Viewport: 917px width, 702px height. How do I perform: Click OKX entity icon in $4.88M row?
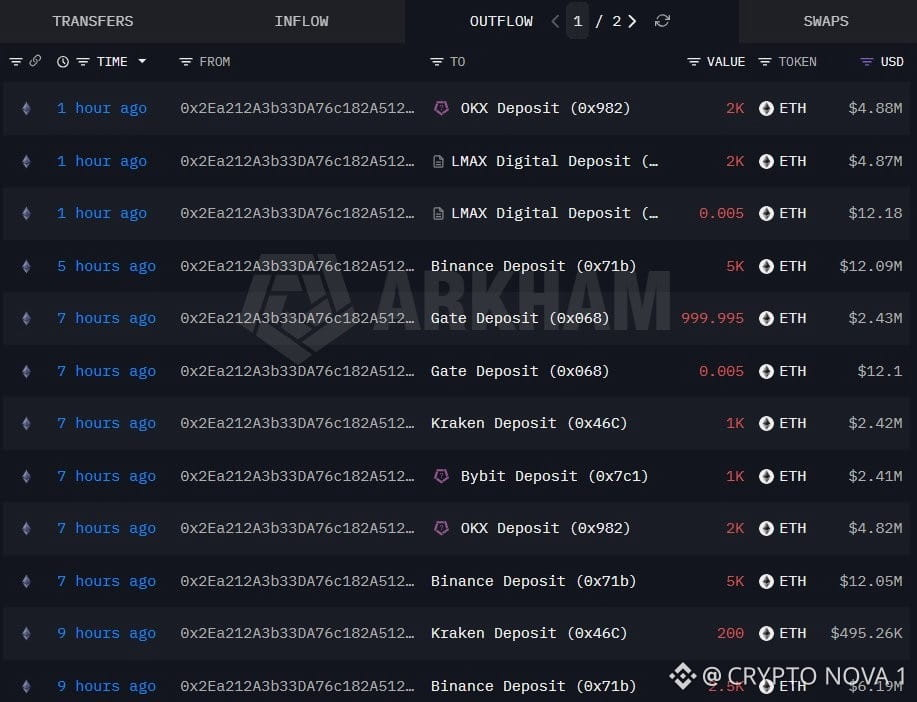click(x=441, y=108)
